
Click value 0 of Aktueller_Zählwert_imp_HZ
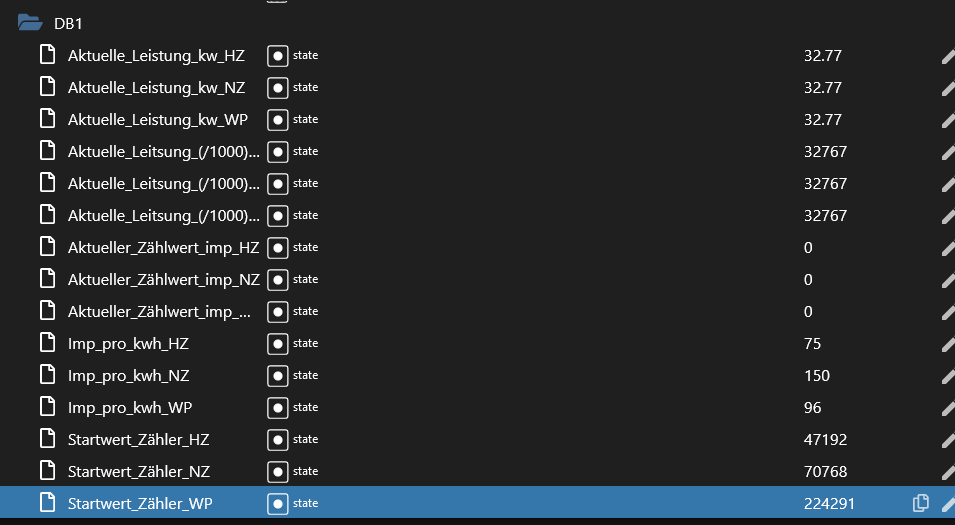808,248
